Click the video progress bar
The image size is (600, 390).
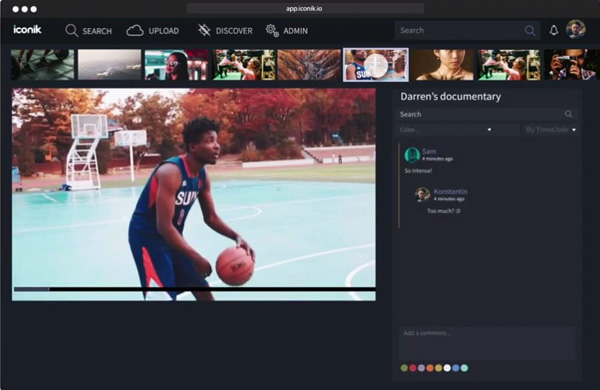(x=194, y=289)
